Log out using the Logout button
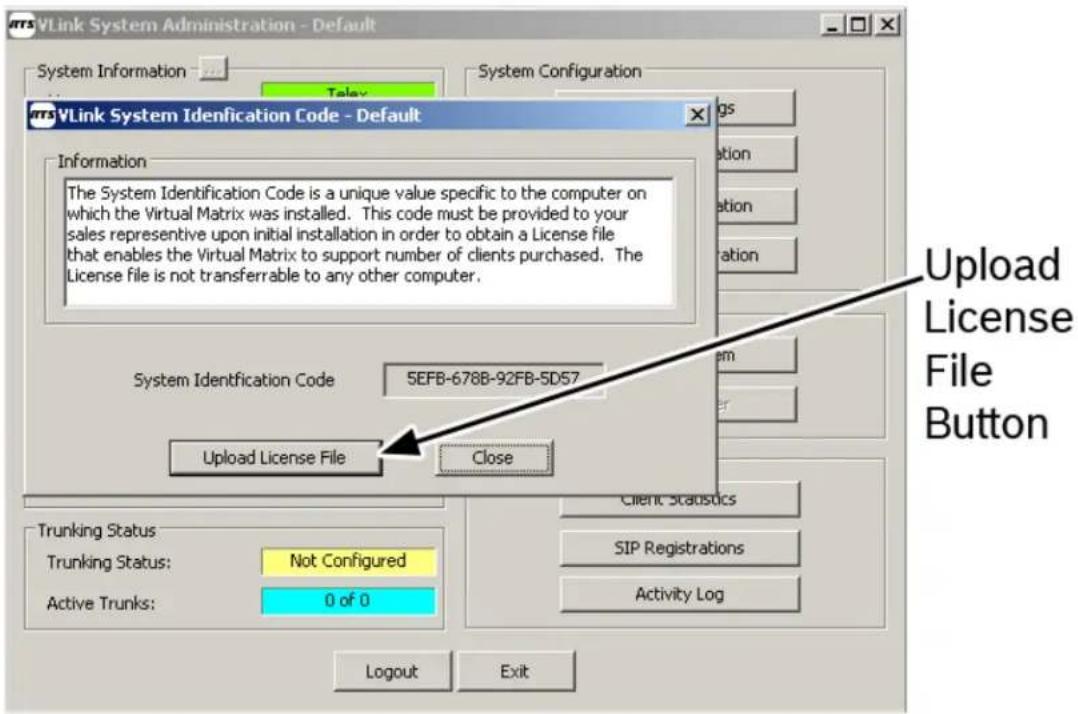 [x=392, y=671]
